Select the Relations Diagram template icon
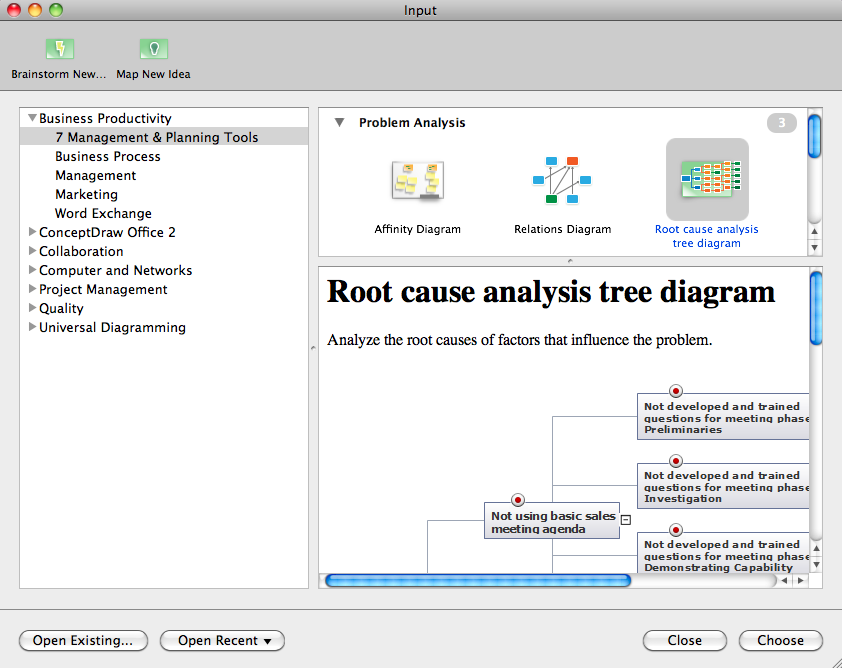842x668 pixels. pyautogui.click(x=562, y=181)
